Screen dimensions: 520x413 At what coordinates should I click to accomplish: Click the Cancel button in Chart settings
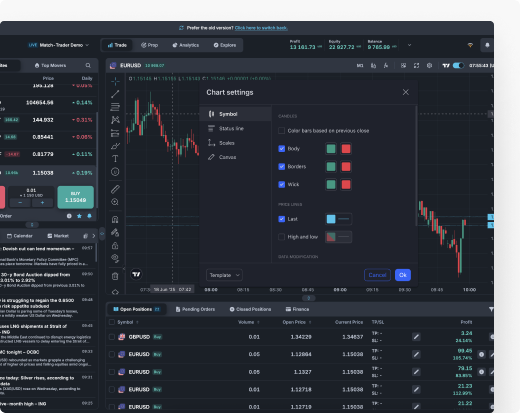point(377,275)
